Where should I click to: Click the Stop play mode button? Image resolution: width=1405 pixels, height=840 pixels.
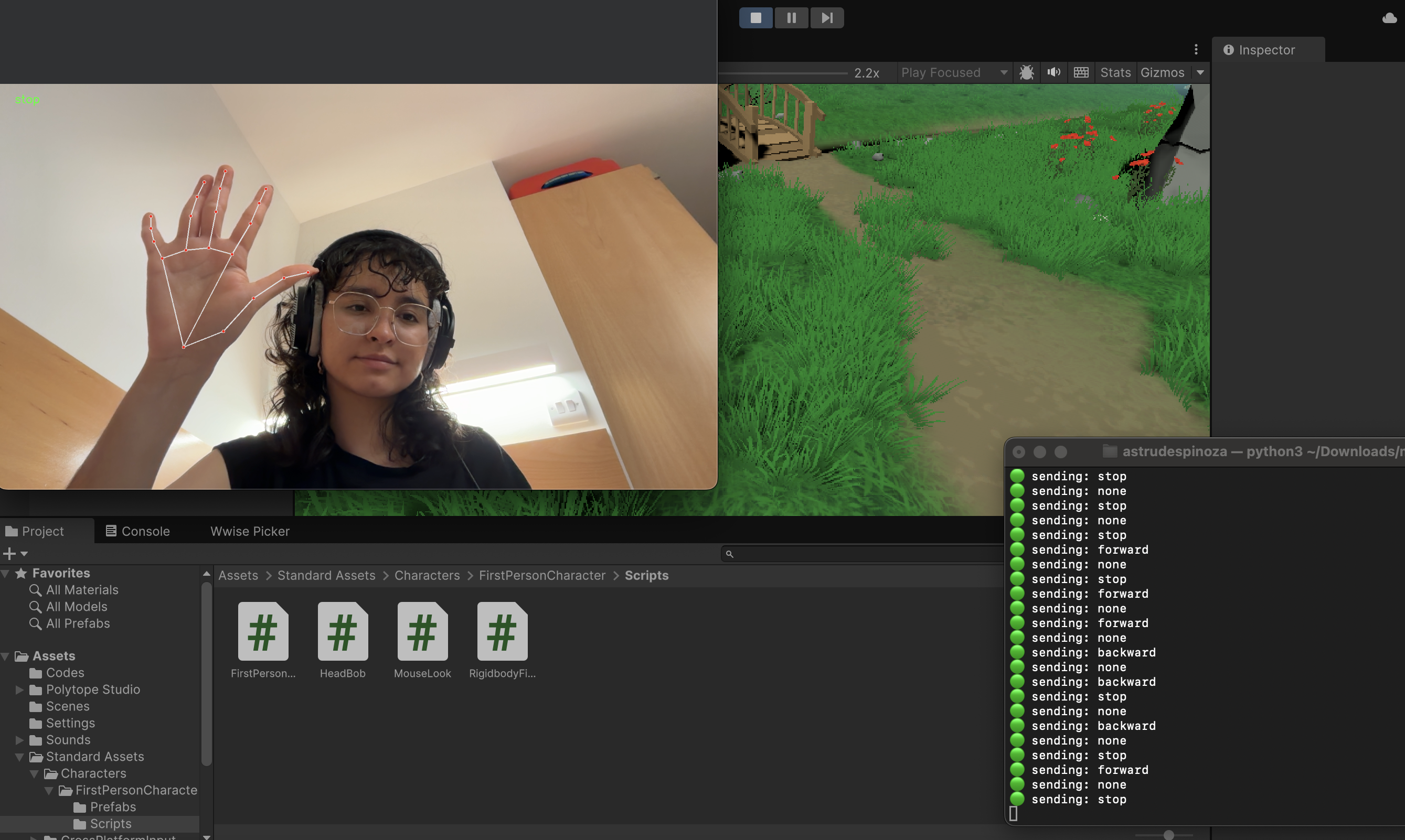click(x=755, y=17)
